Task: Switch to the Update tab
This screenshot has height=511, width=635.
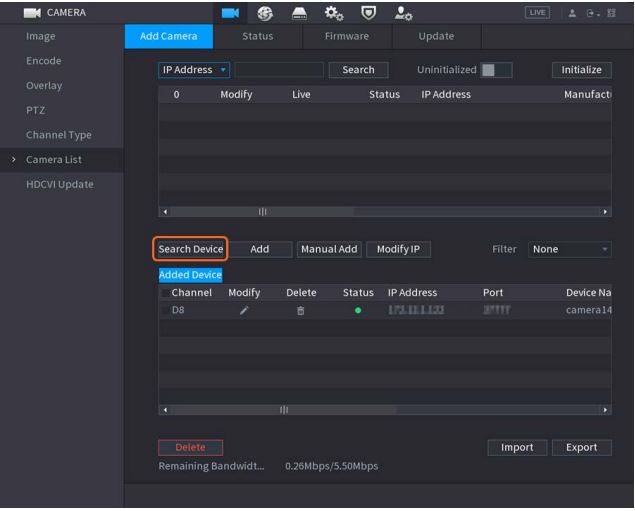Action: click(437, 36)
